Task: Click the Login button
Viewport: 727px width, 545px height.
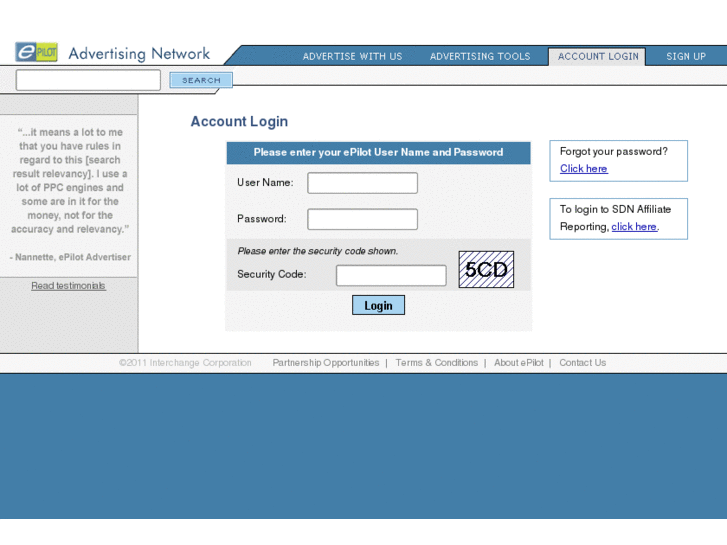Action: click(378, 305)
